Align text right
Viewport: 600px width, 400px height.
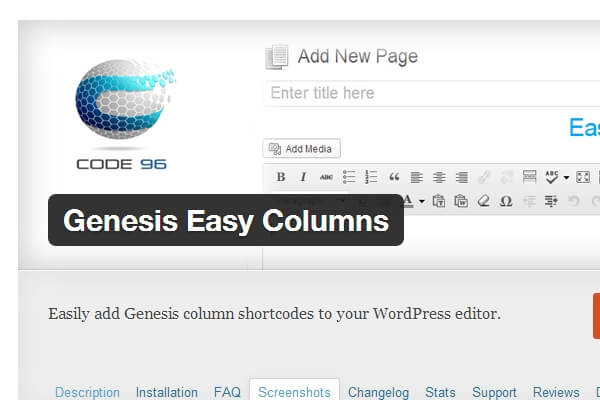tap(461, 177)
